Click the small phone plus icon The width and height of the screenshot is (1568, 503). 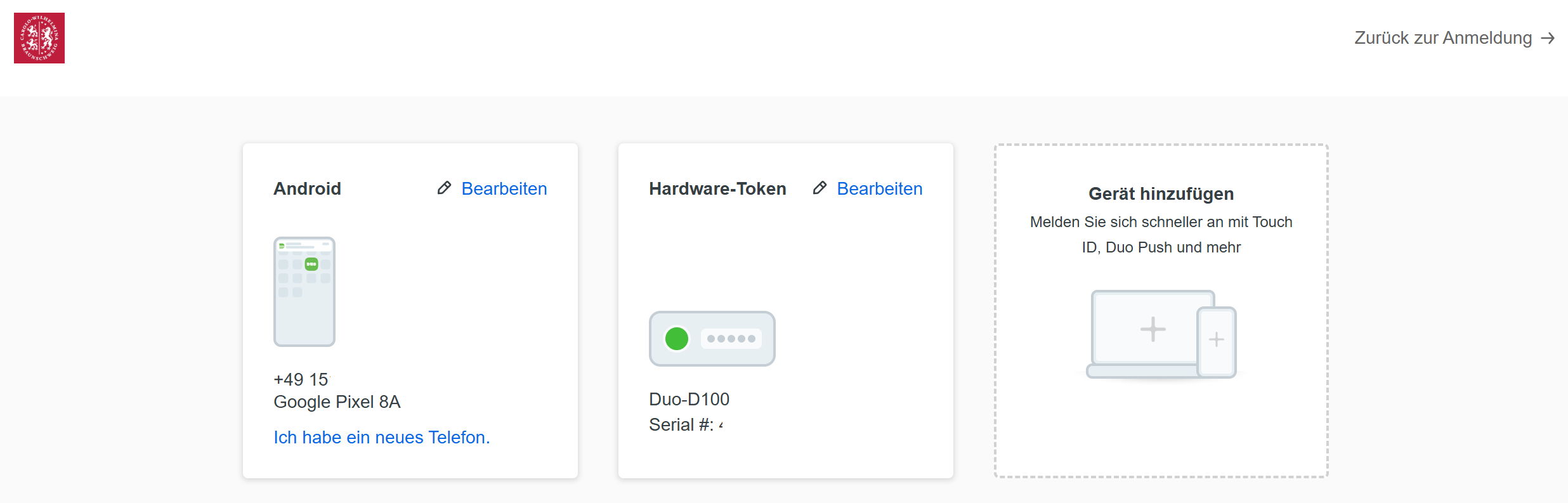click(x=1216, y=340)
